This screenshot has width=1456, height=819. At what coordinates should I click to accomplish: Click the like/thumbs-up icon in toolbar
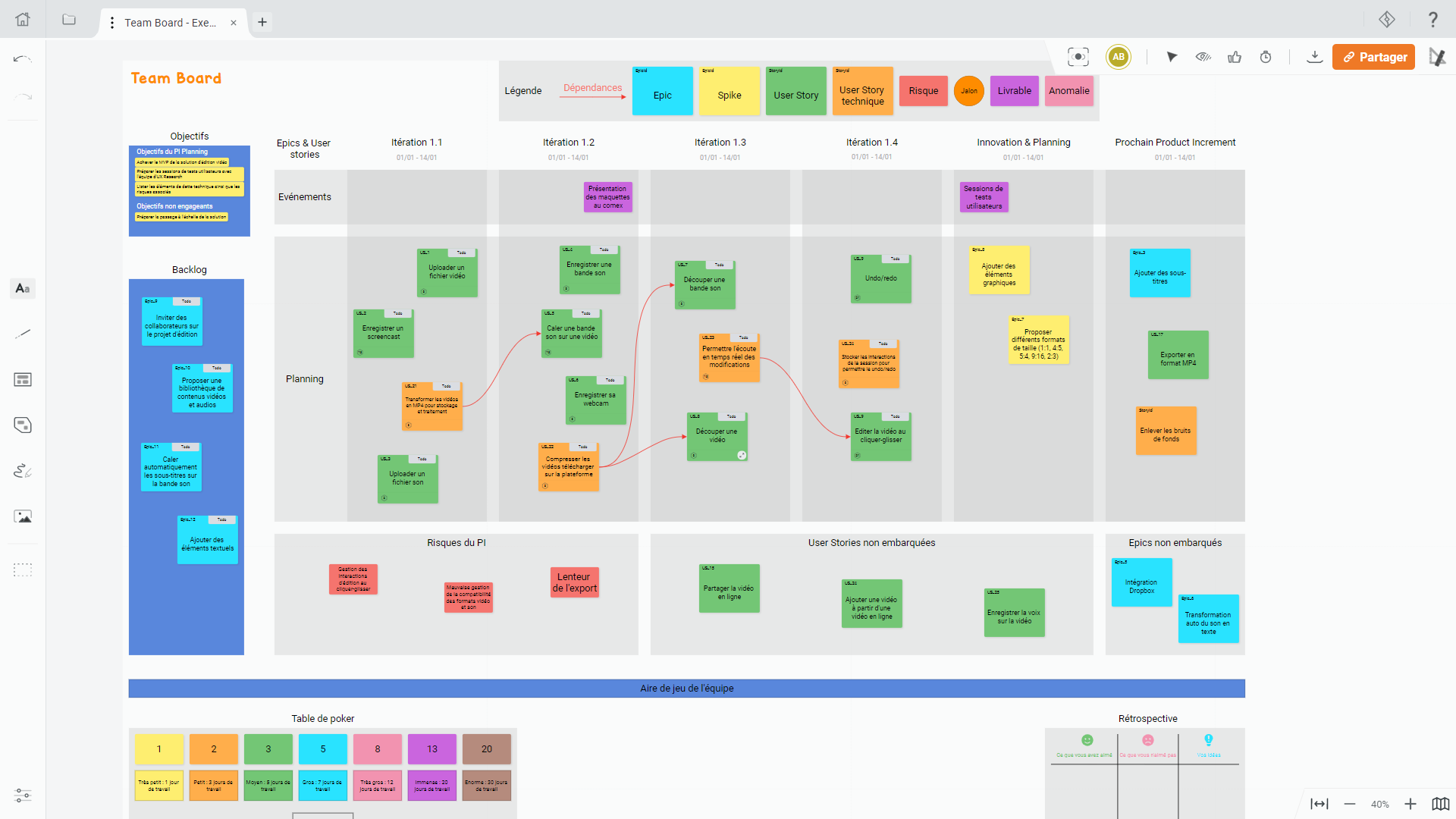pyautogui.click(x=1235, y=57)
